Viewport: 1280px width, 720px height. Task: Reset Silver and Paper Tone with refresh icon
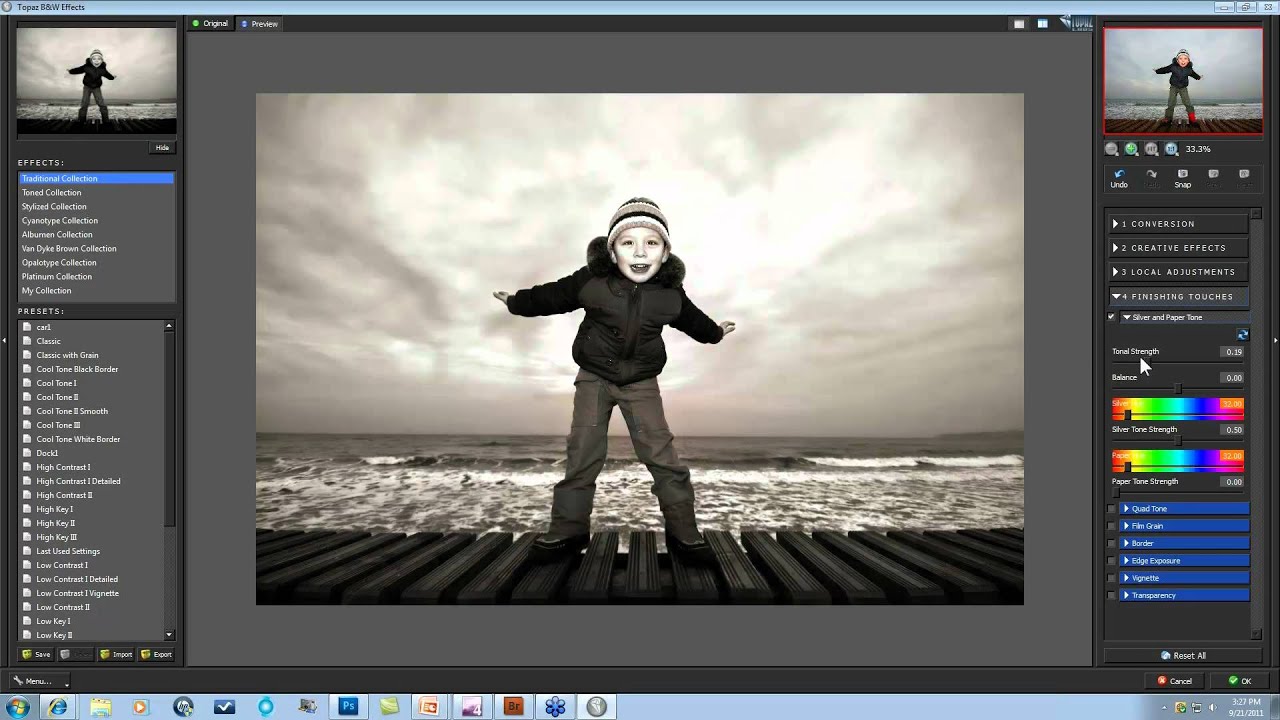pos(1243,335)
